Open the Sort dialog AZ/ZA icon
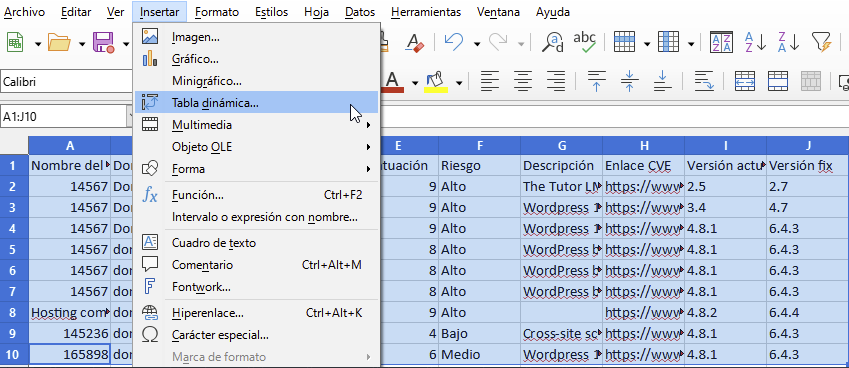Screen dimensions: 849x368 click(721, 42)
